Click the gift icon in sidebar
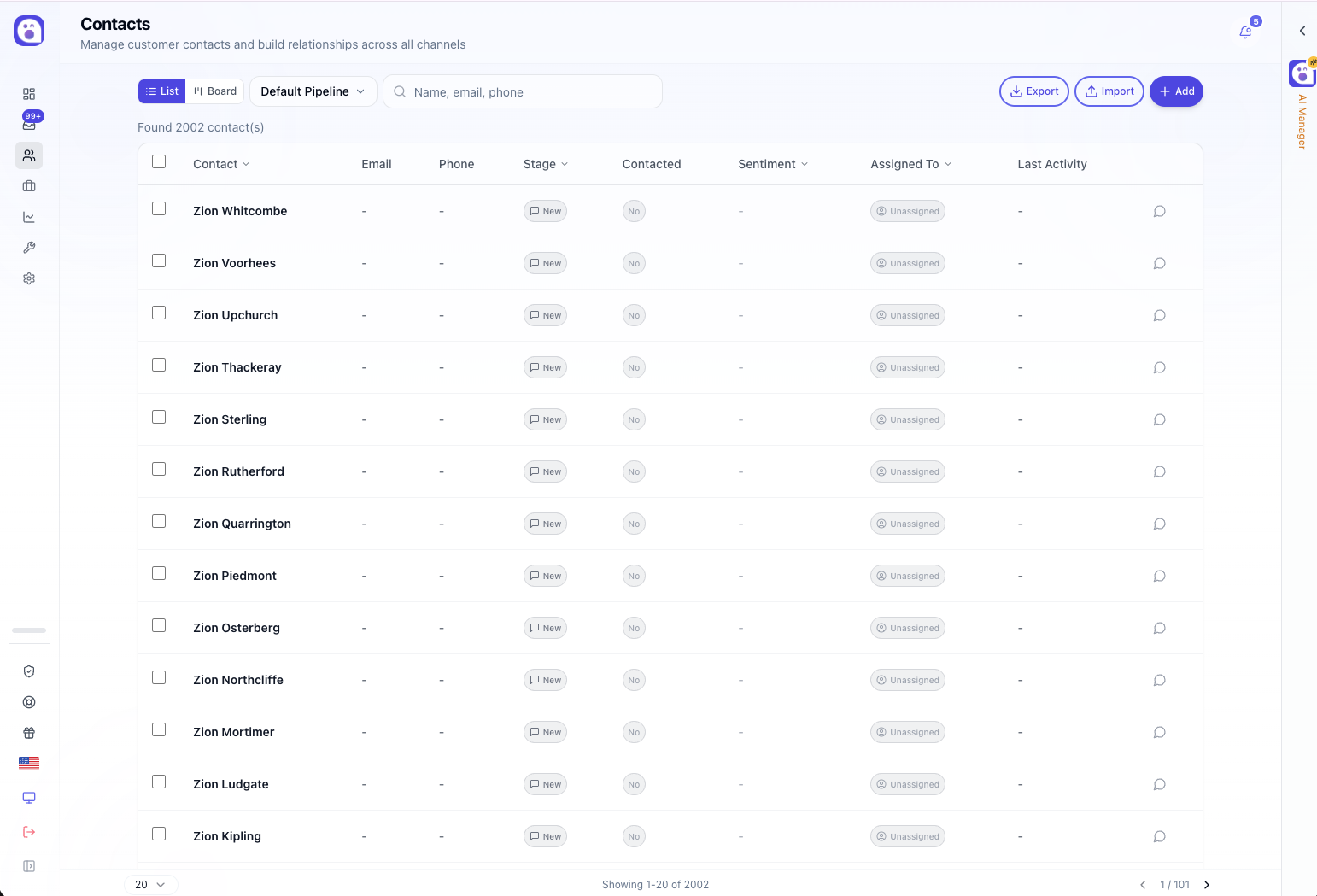 (29, 733)
